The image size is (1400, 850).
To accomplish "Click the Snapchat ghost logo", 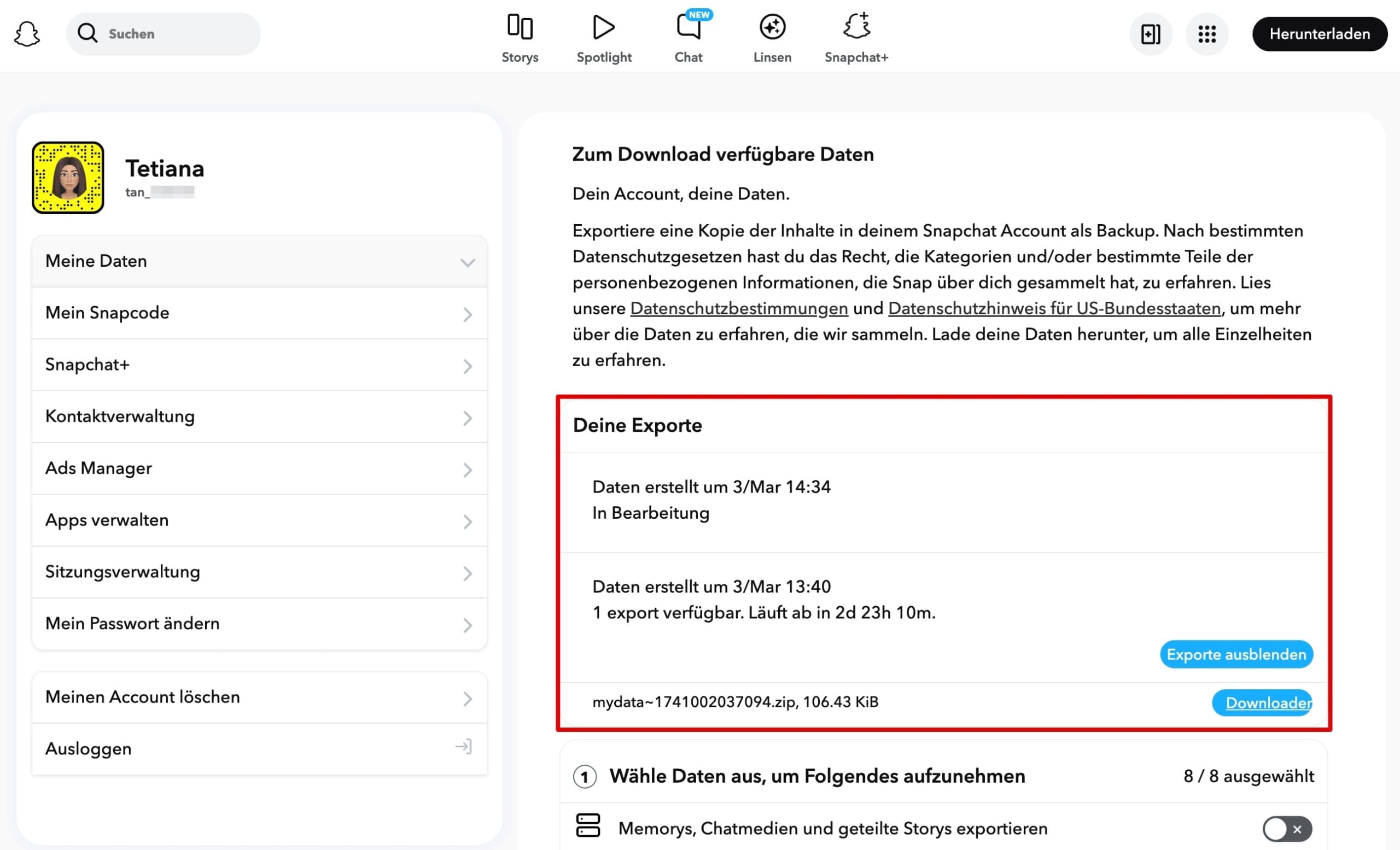I will [27, 34].
